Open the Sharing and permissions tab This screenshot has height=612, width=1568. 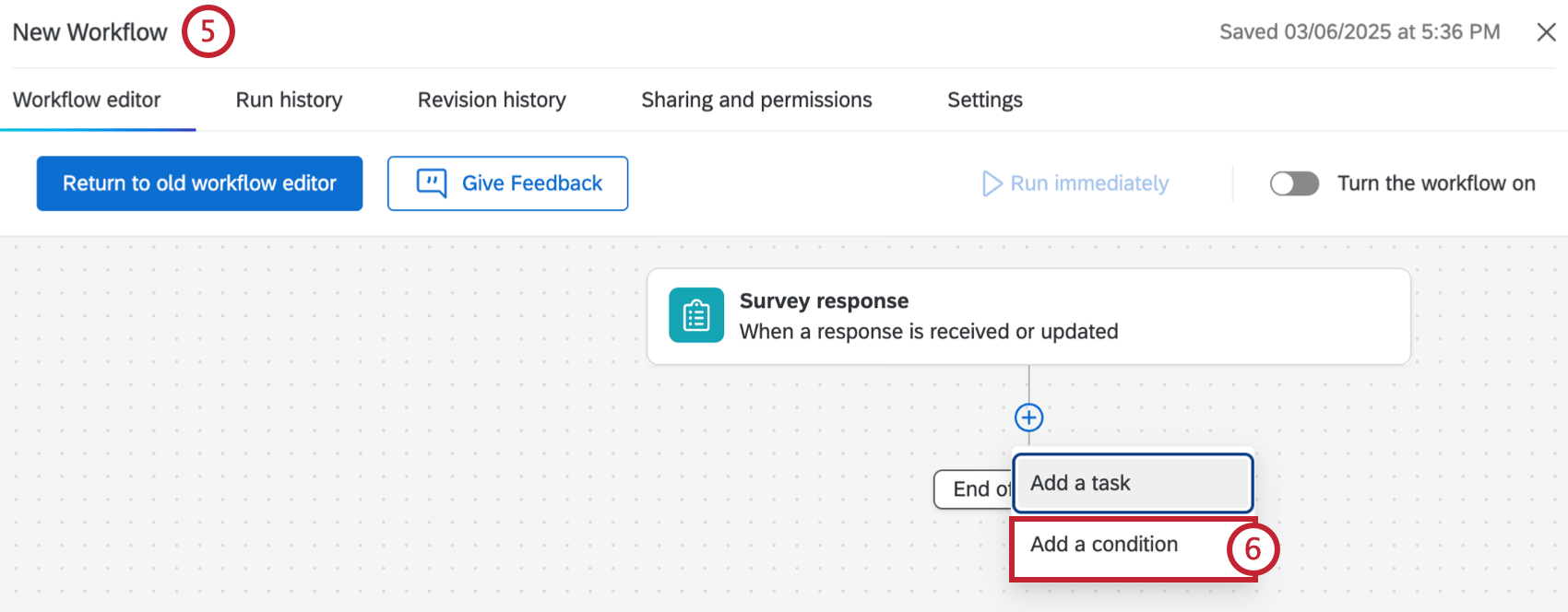pyautogui.click(x=756, y=100)
